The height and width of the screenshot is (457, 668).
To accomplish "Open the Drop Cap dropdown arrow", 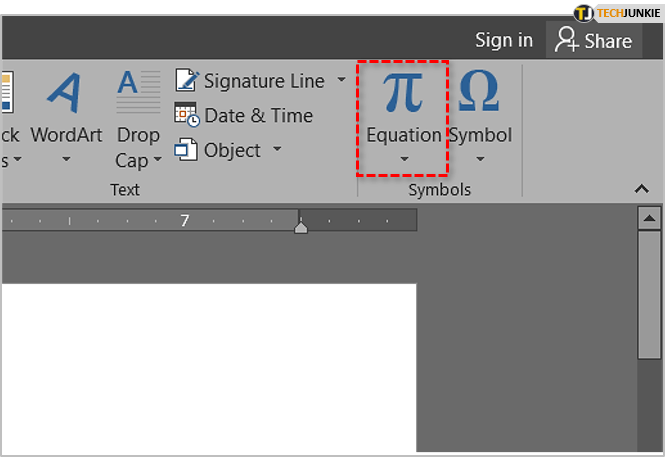I will click(159, 161).
